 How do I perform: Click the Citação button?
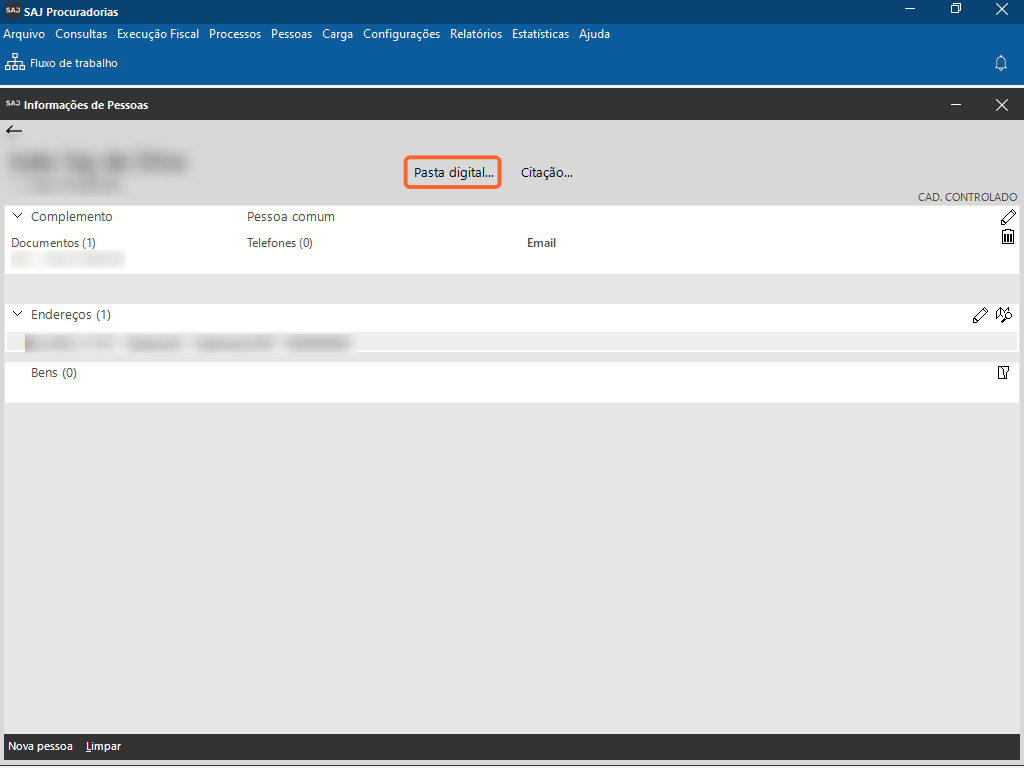(x=546, y=172)
